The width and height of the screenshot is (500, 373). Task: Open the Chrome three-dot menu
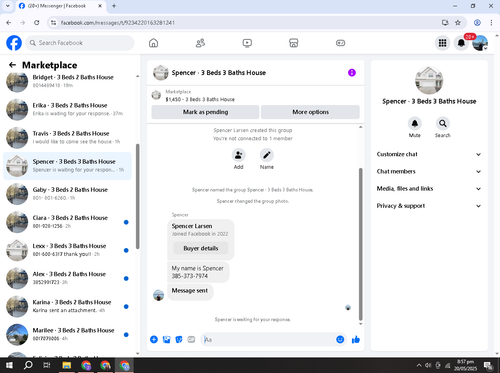(x=491, y=23)
